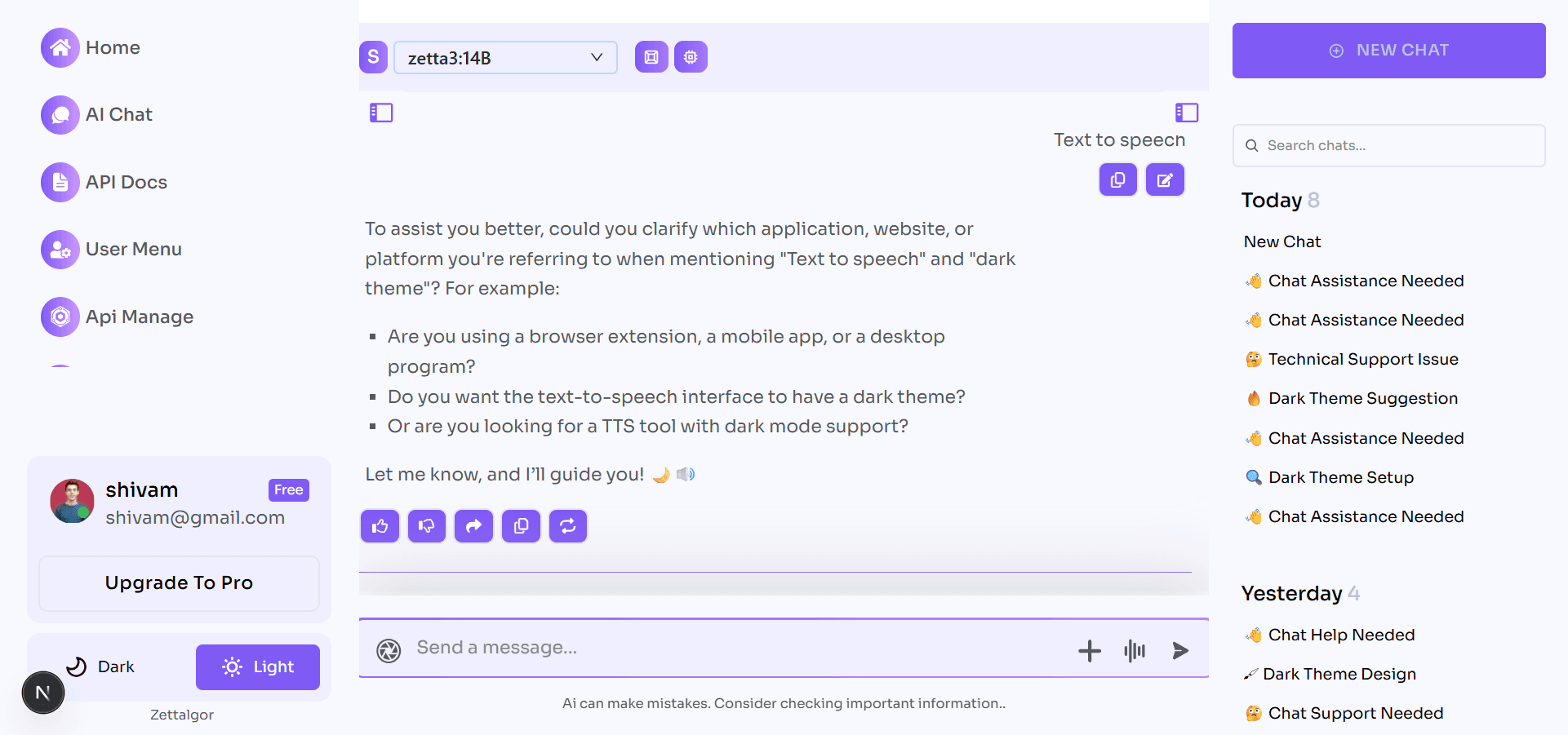Click the send message arrow icon

point(1180,650)
